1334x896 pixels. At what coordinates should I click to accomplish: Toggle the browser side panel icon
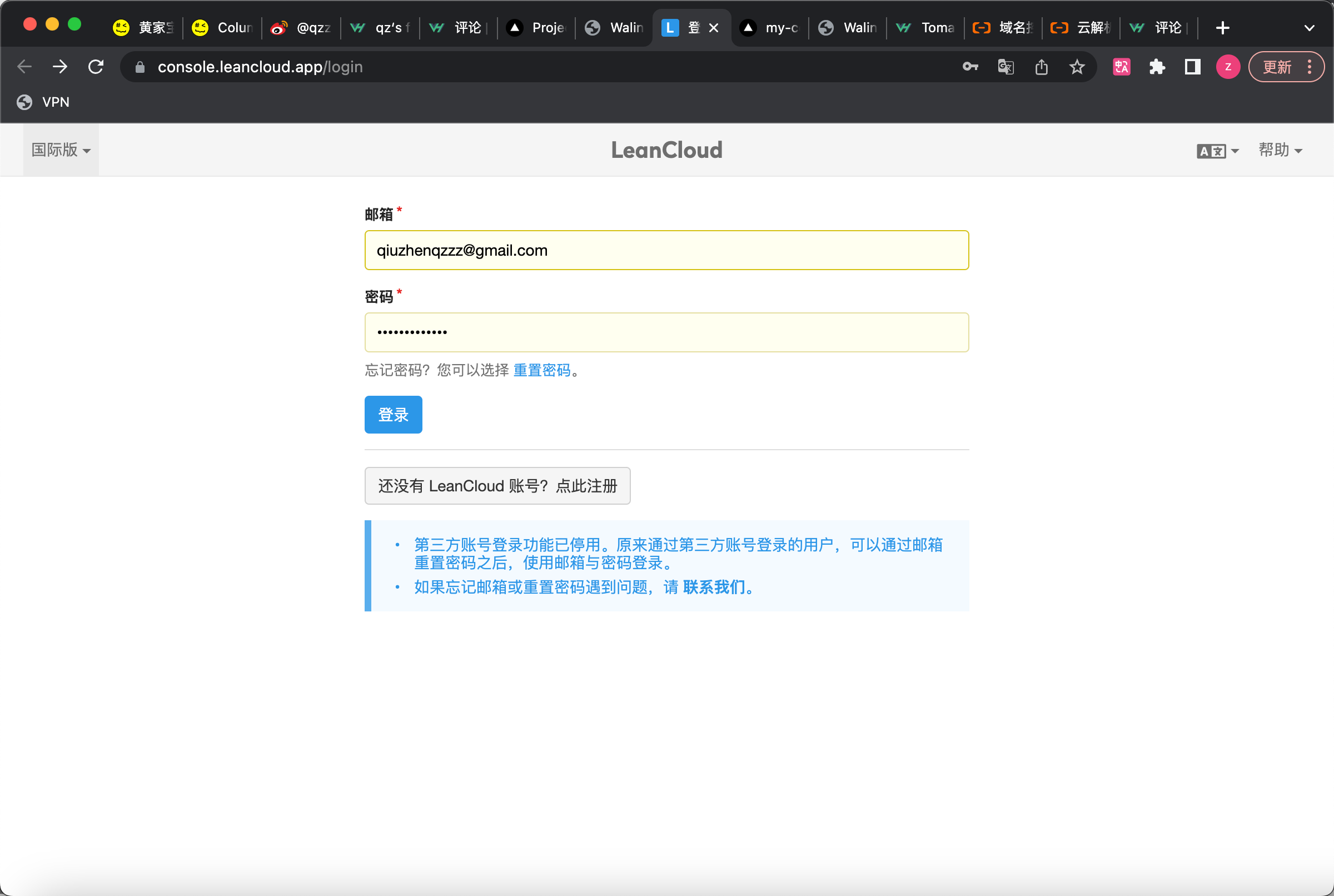1192,67
